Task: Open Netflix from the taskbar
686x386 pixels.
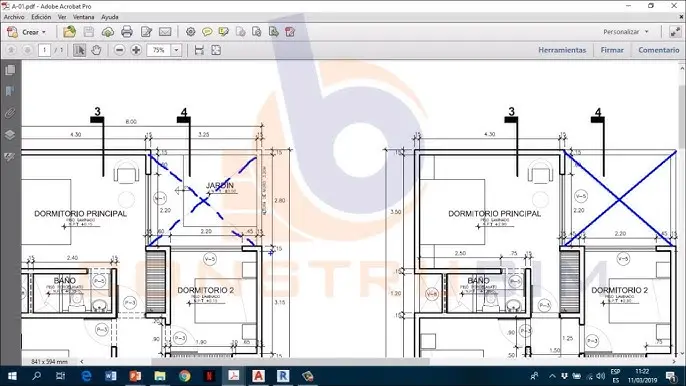Action: tap(209, 376)
